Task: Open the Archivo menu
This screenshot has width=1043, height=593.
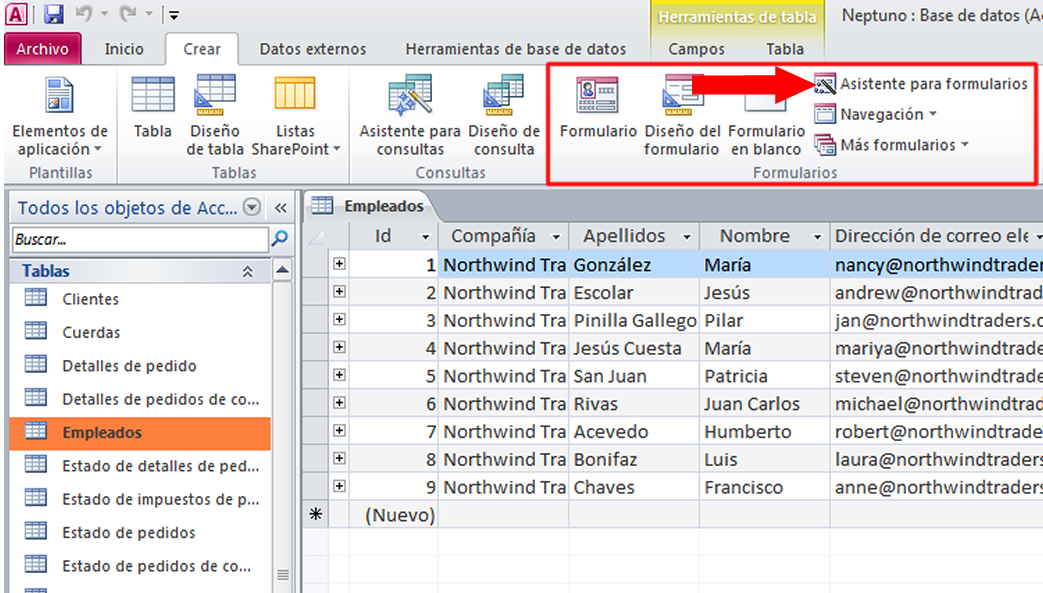Action: click(x=42, y=48)
